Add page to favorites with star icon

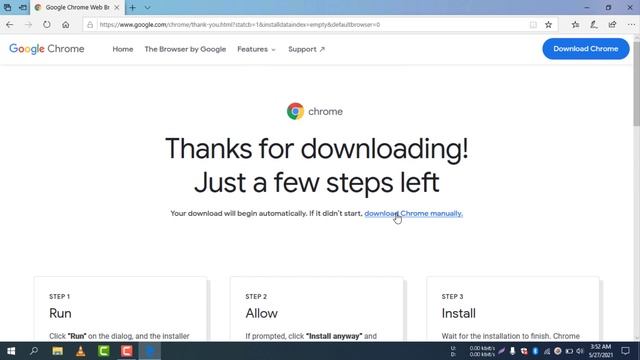coord(549,25)
